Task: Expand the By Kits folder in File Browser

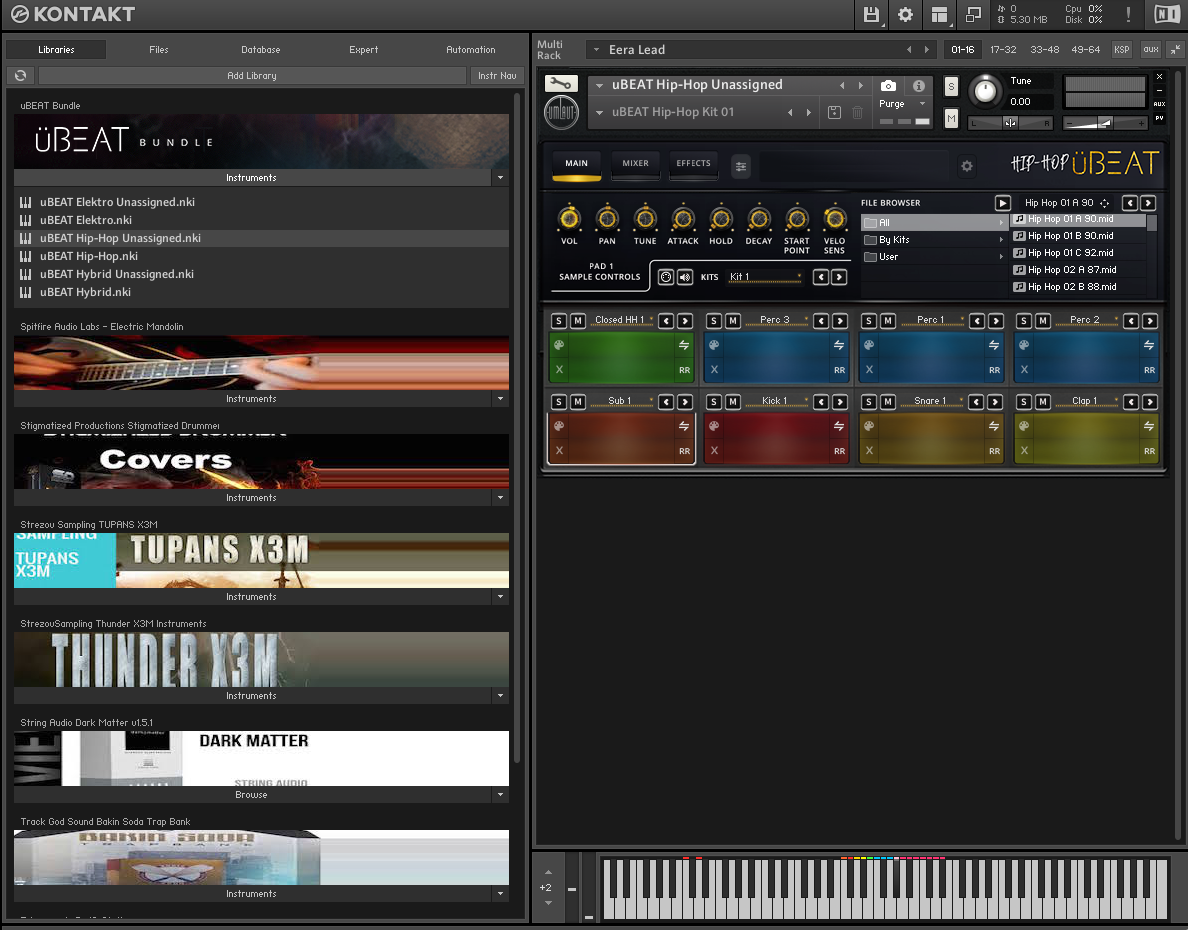Action: click(x=936, y=240)
